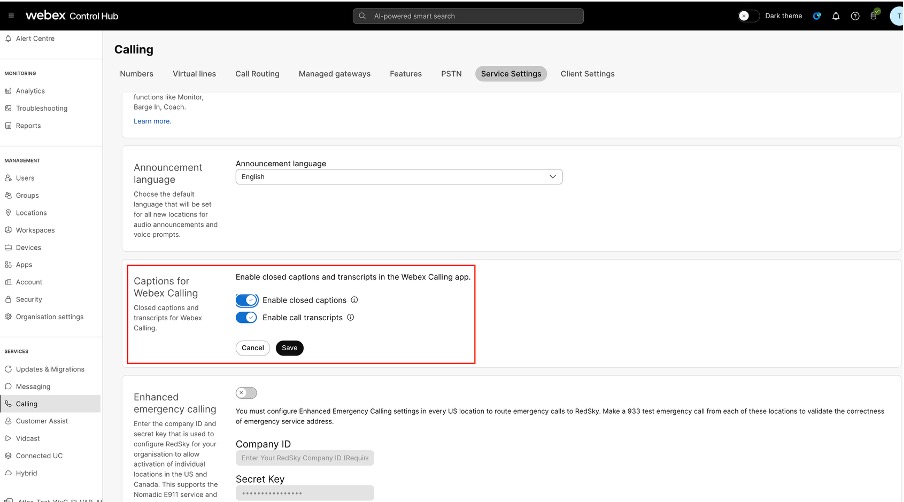The image size is (904, 502).
Task: Click the Cancel button
Action: coord(253,348)
